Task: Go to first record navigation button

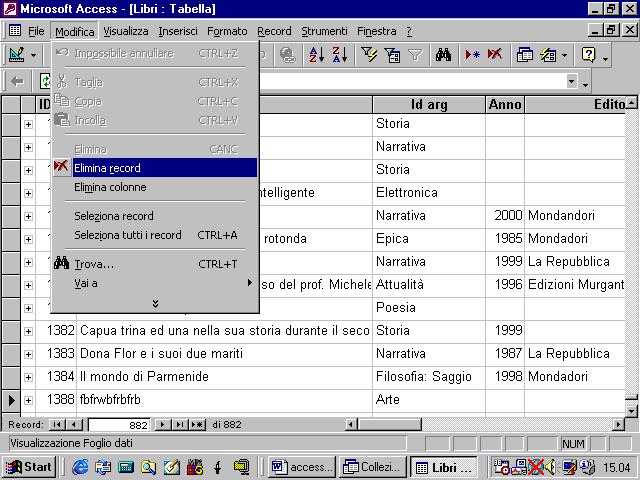Action: (x=57, y=424)
